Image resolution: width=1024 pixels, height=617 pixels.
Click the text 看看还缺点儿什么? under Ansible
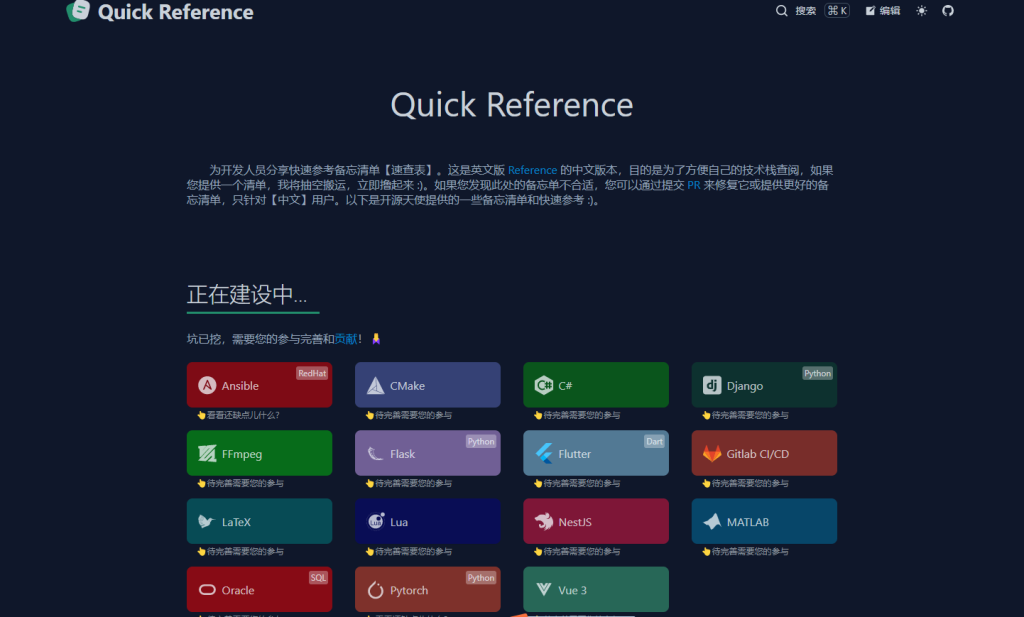pyautogui.click(x=243, y=415)
